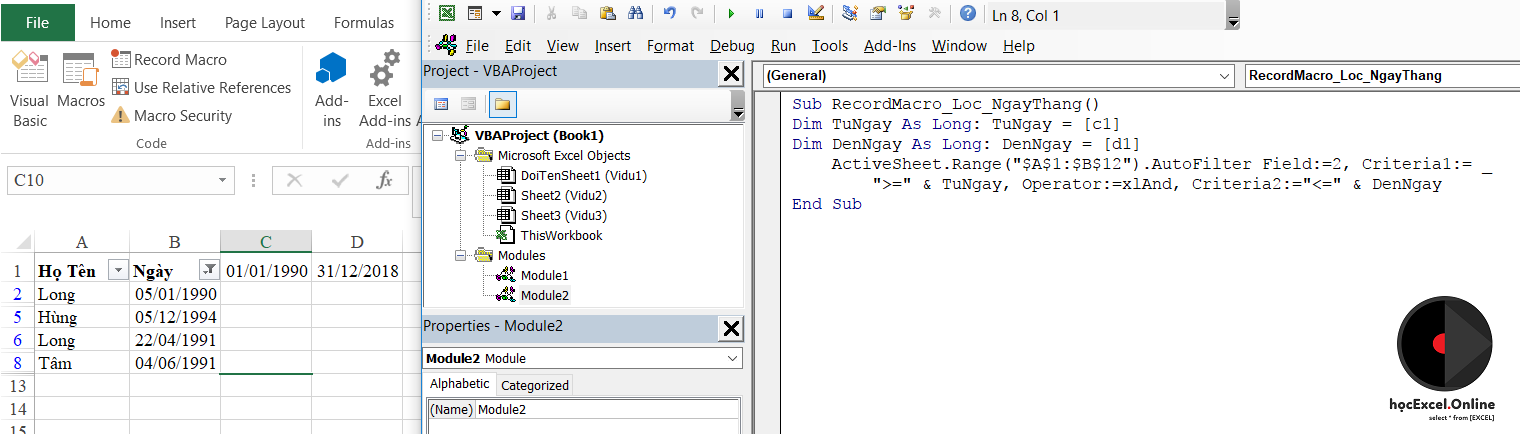Undo last action in VBA editor
This screenshot has width=1520, height=434.
click(670, 13)
